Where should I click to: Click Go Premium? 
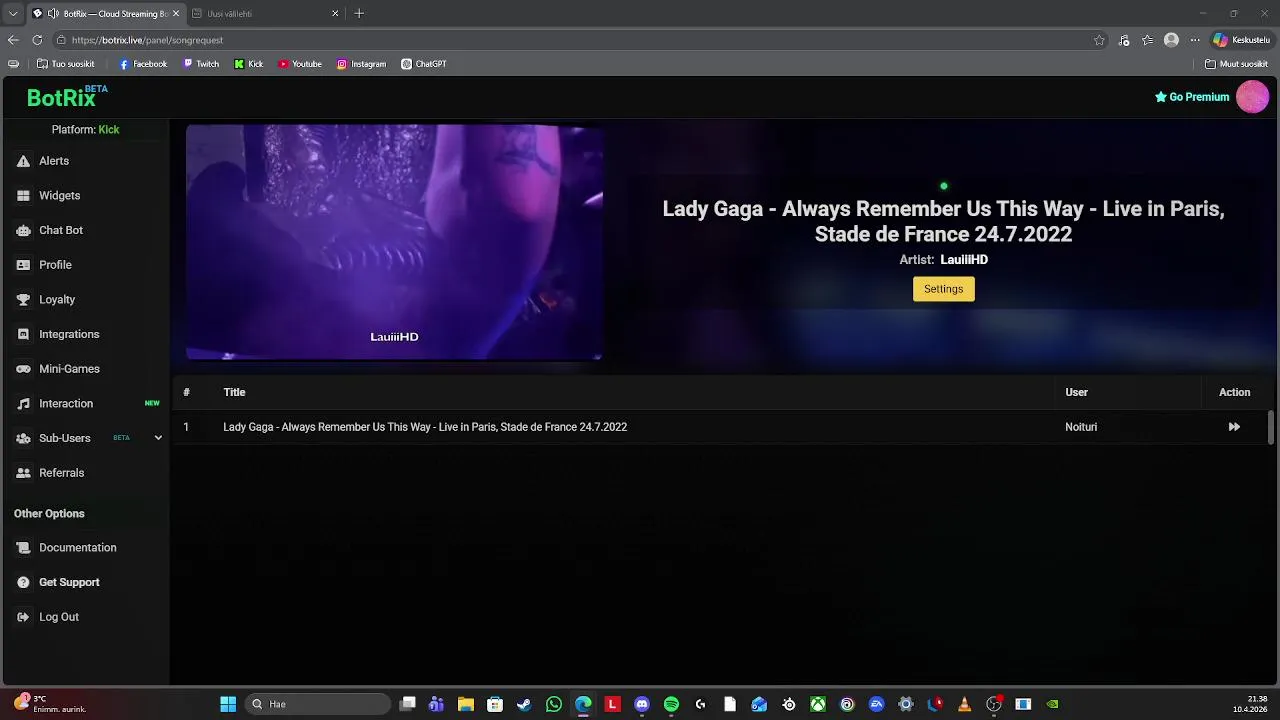tap(1192, 97)
